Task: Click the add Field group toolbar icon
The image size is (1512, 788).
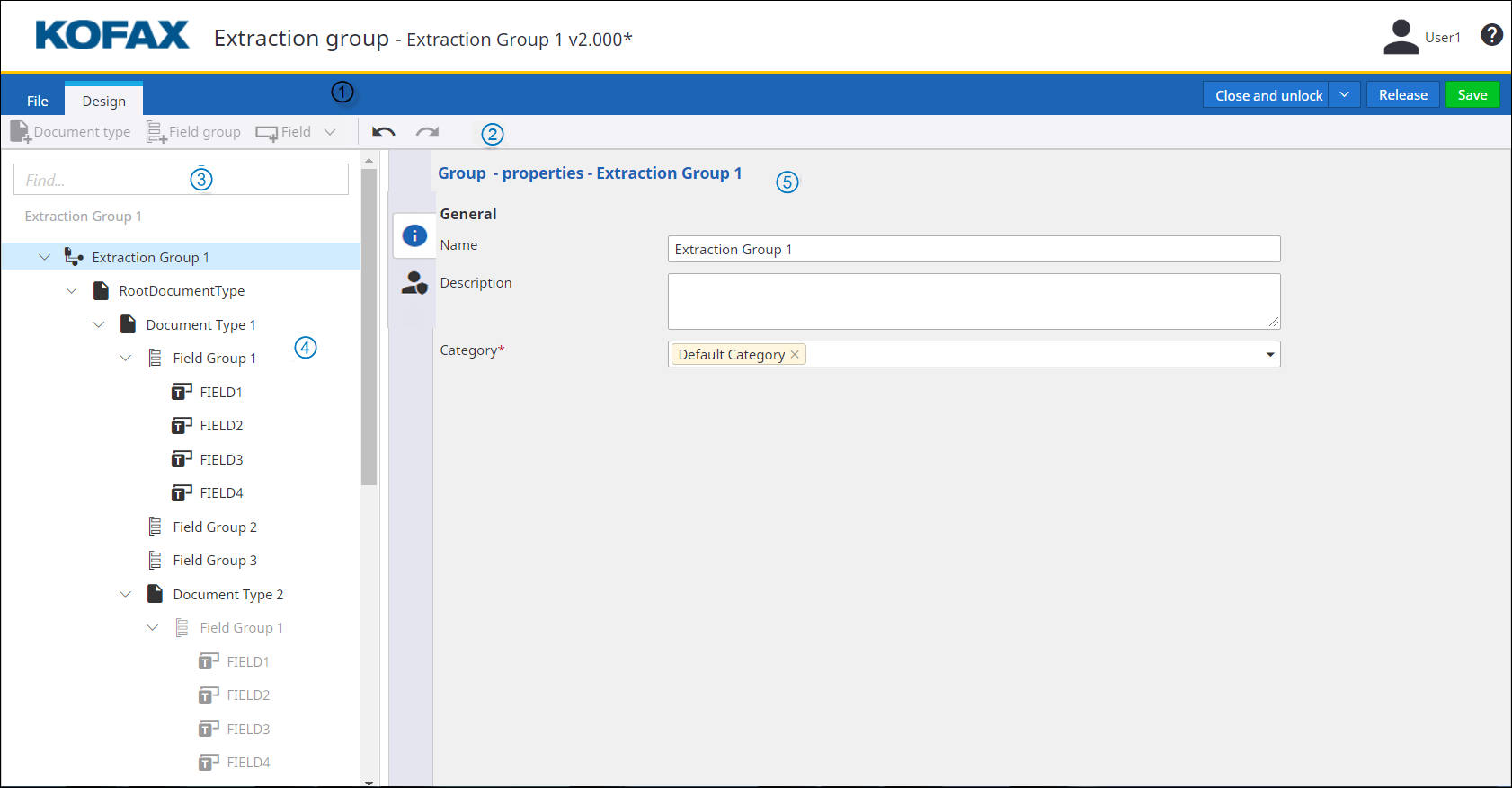Action: (156, 132)
